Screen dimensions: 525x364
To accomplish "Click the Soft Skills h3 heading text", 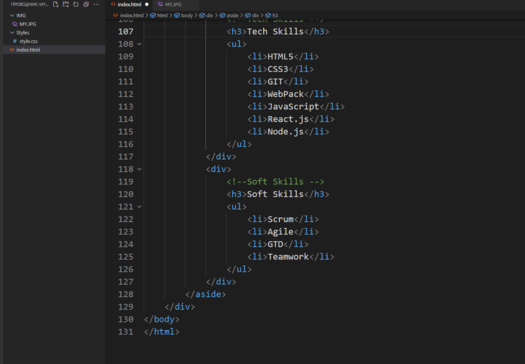I will (275, 194).
